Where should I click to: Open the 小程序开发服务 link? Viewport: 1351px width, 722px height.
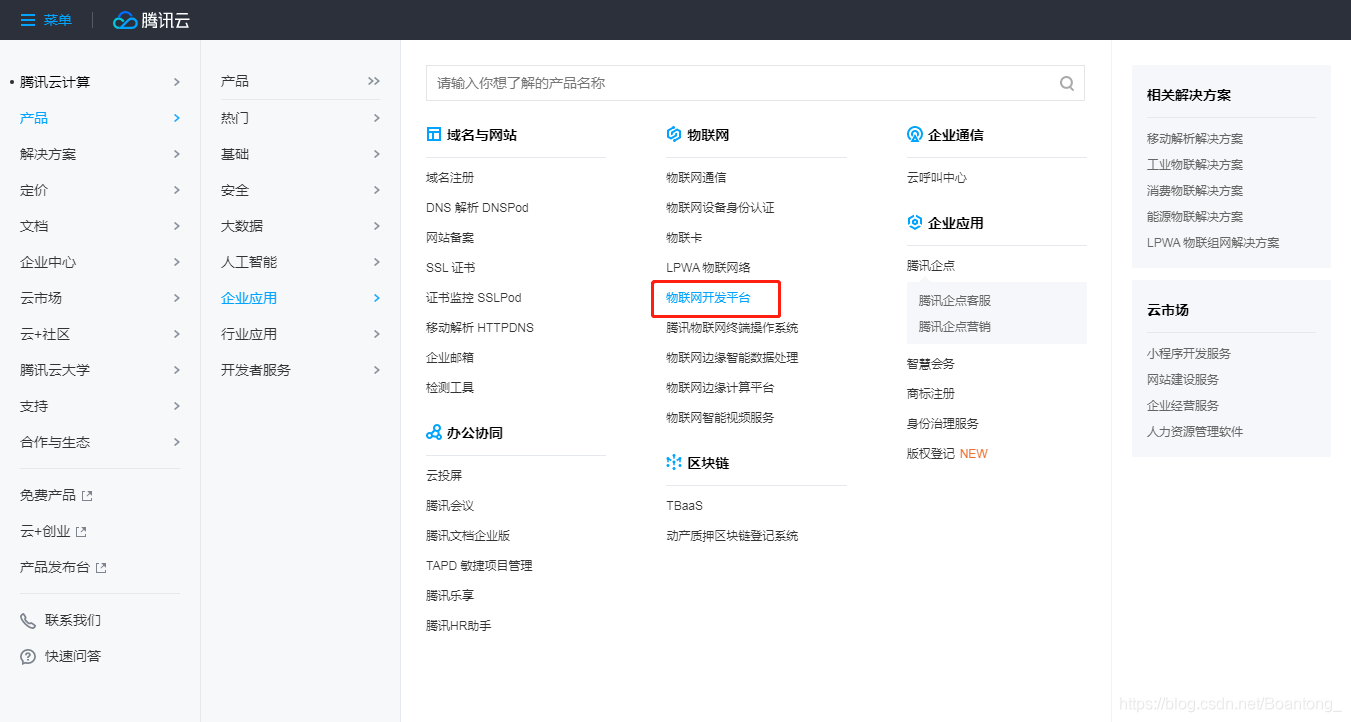click(1189, 354)
